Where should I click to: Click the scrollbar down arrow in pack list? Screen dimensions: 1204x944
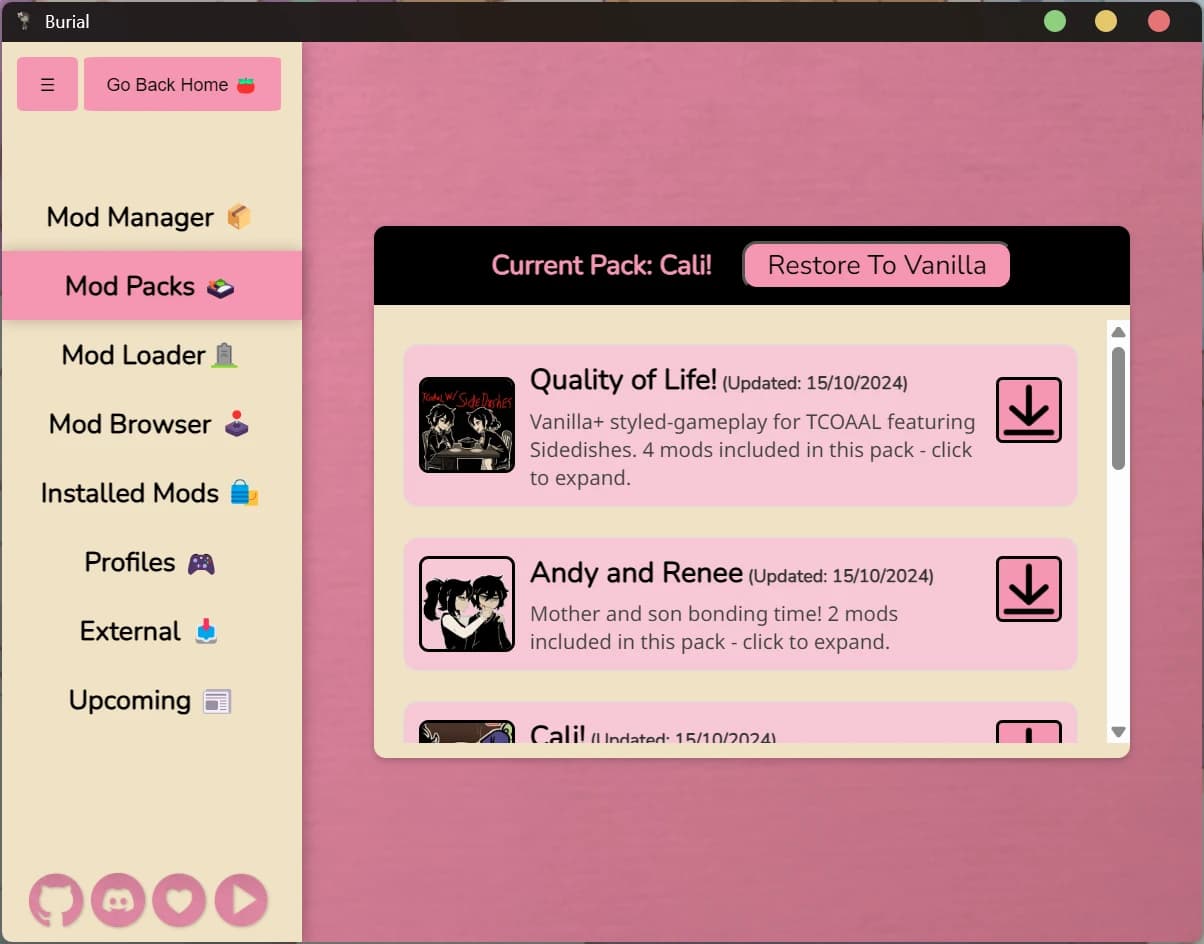(x=1118, y=732)
